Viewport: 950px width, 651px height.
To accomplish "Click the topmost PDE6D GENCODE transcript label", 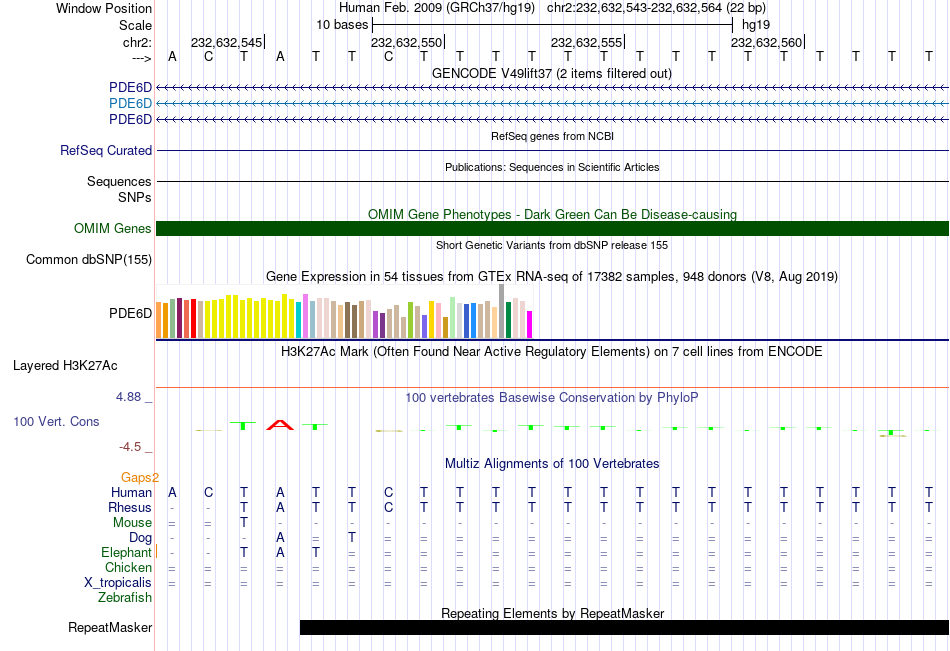I will (130, 88).
